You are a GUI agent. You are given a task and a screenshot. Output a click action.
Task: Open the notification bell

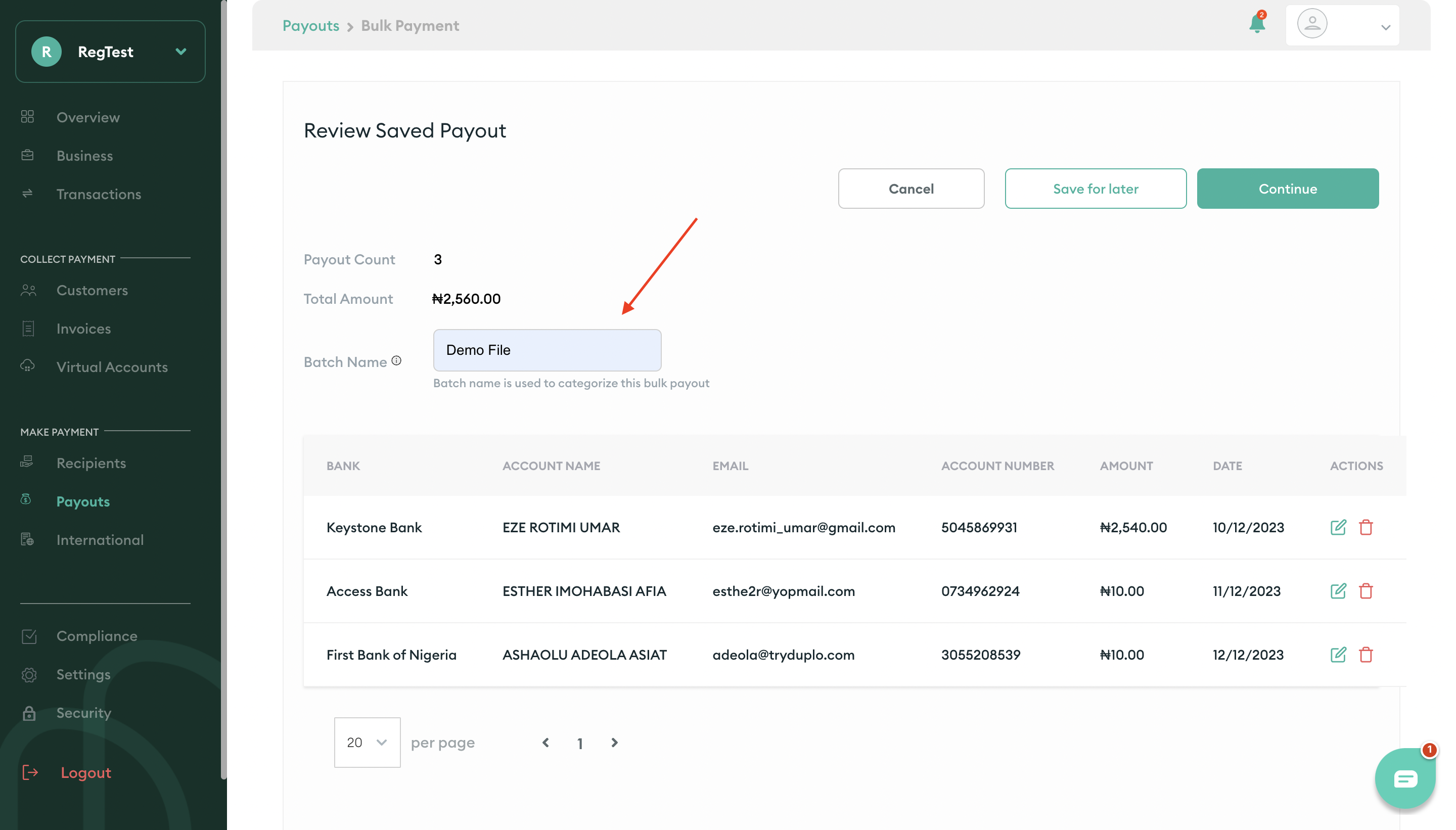click(1256, 24)
